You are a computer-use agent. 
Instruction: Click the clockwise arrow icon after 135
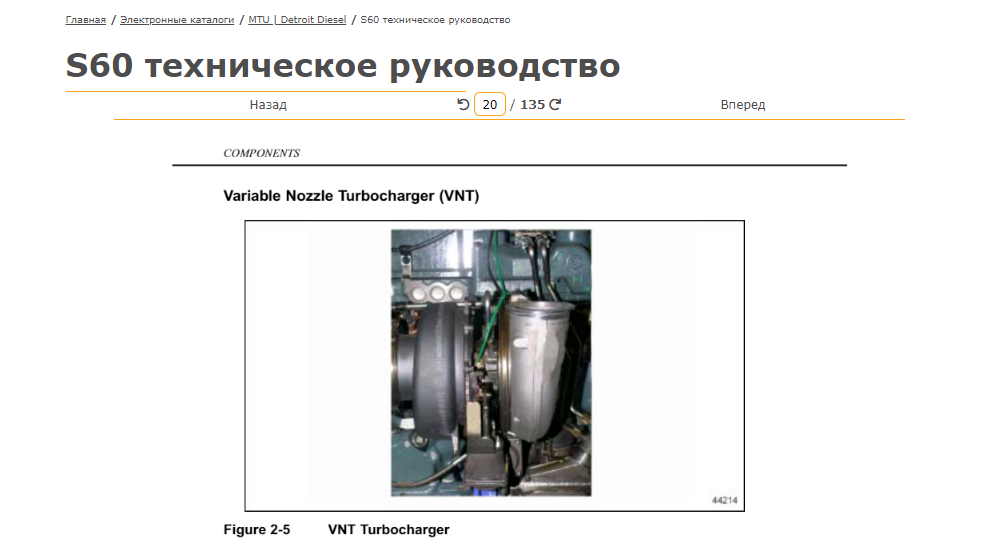click(x=555, y=105)
